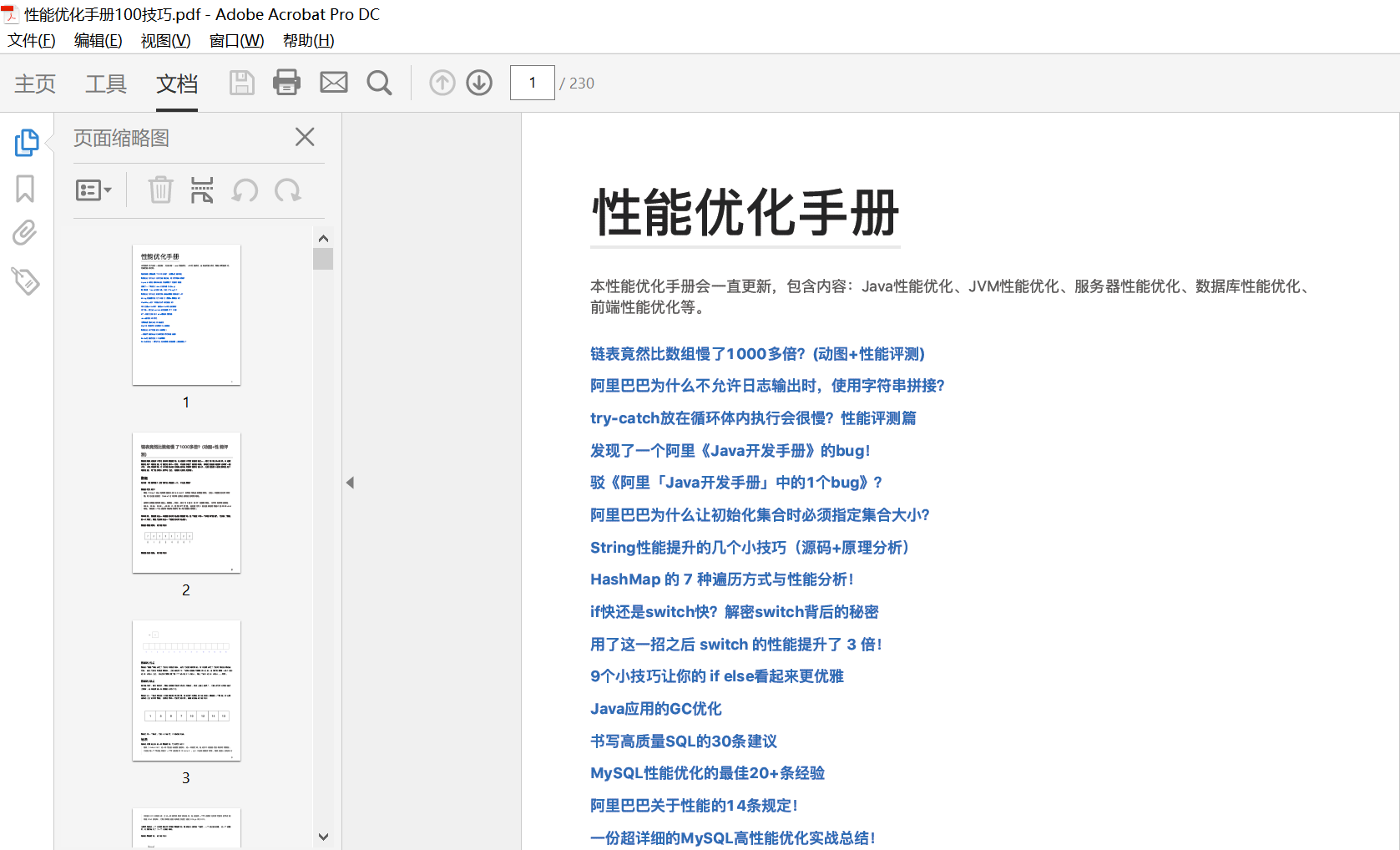Click the page number input field
1400x850 pixels.
tap(533, 83)
